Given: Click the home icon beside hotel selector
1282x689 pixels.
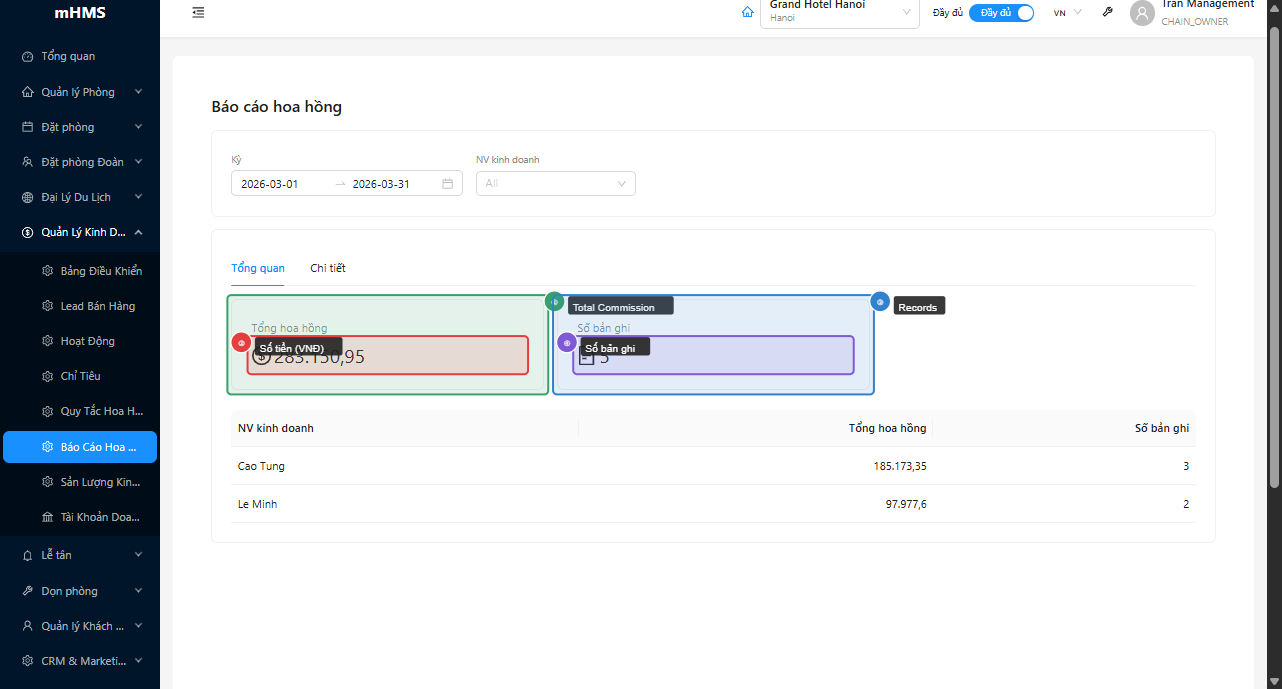Looking at the screenshot, I should 747,13.
